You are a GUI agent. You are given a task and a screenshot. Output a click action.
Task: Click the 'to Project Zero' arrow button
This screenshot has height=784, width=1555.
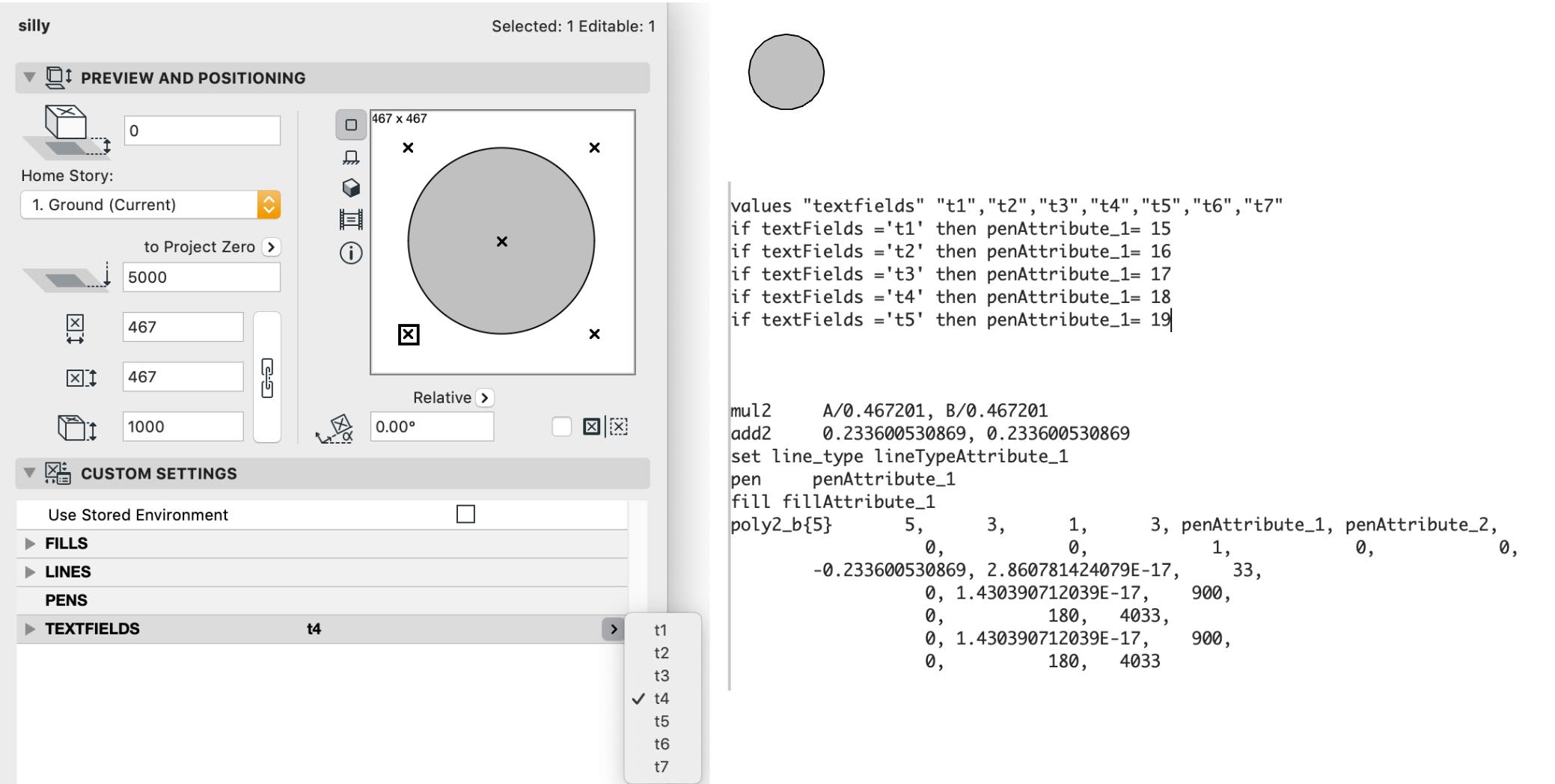[x=271, y=247]
